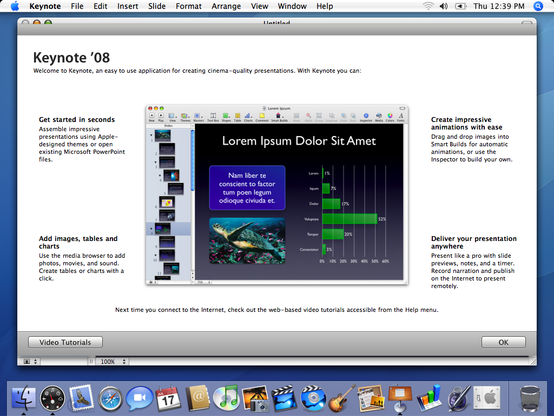Launch Numbers bar chart icon in Dock
The width and height of the screenshot is (554, 416).
click(429, 398)
